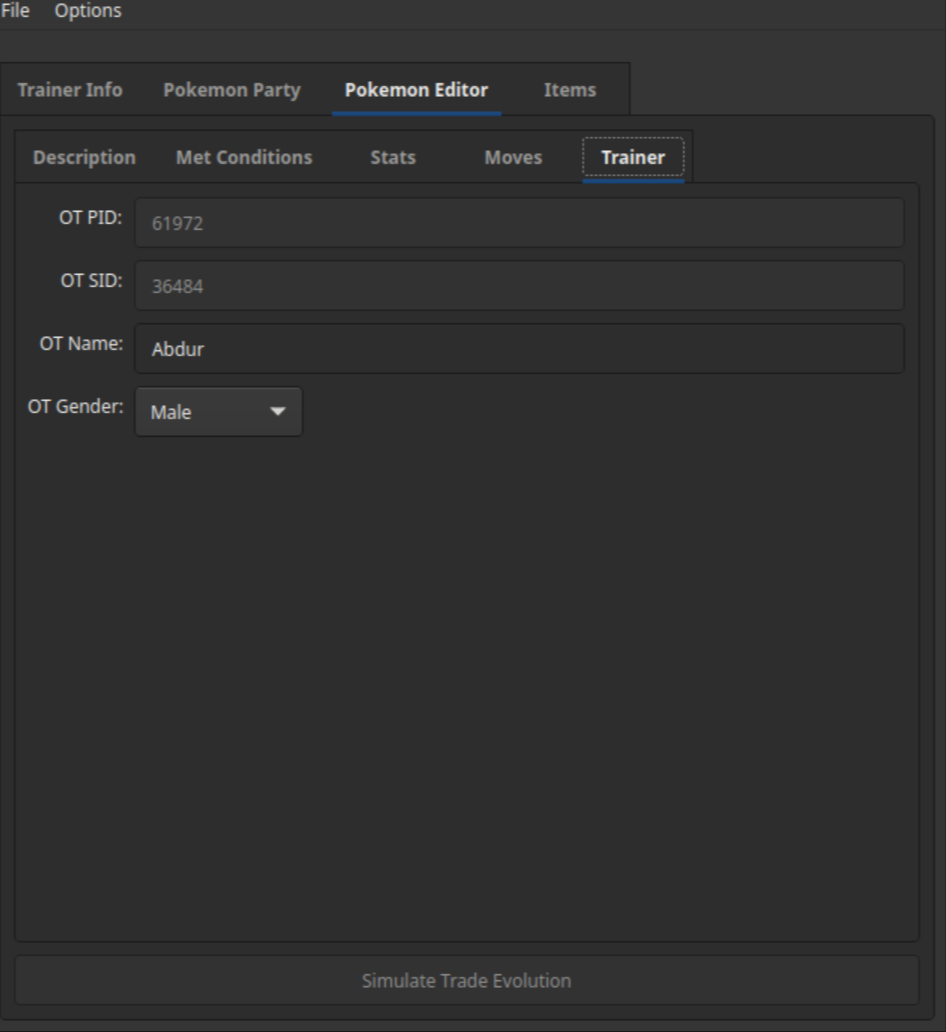The width and height of the screenshot is (946, 1032).
Task: Switch to the Stats sub-tab
Action: point(392,158)
